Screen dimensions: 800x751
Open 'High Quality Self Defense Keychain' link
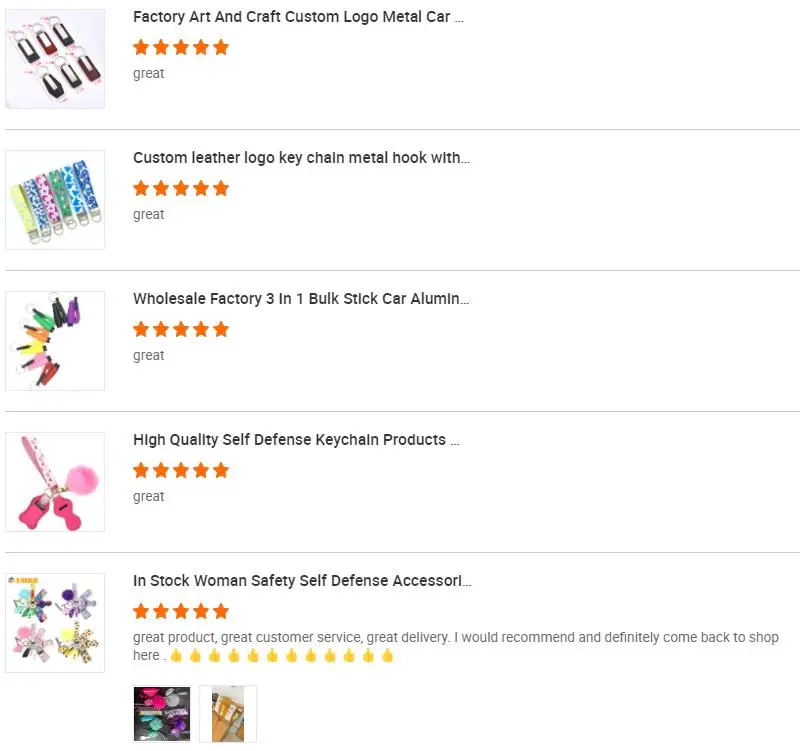click(296, 440)
